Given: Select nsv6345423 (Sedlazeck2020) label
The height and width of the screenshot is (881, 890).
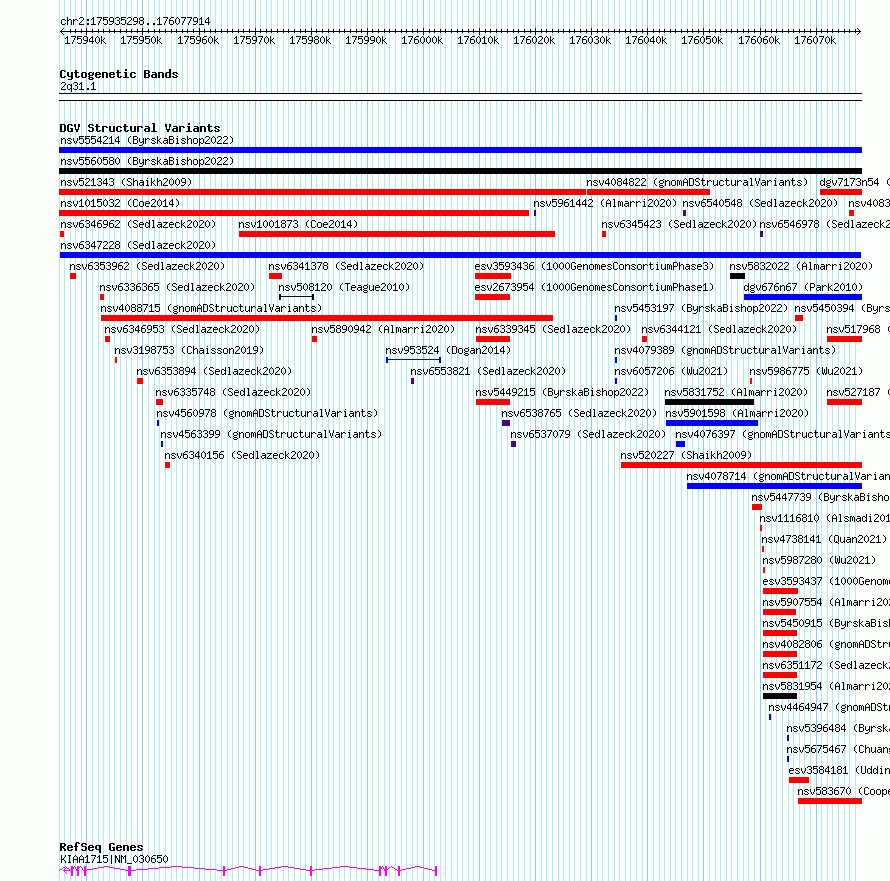Looking at the screenshot, I should point(679,224).
